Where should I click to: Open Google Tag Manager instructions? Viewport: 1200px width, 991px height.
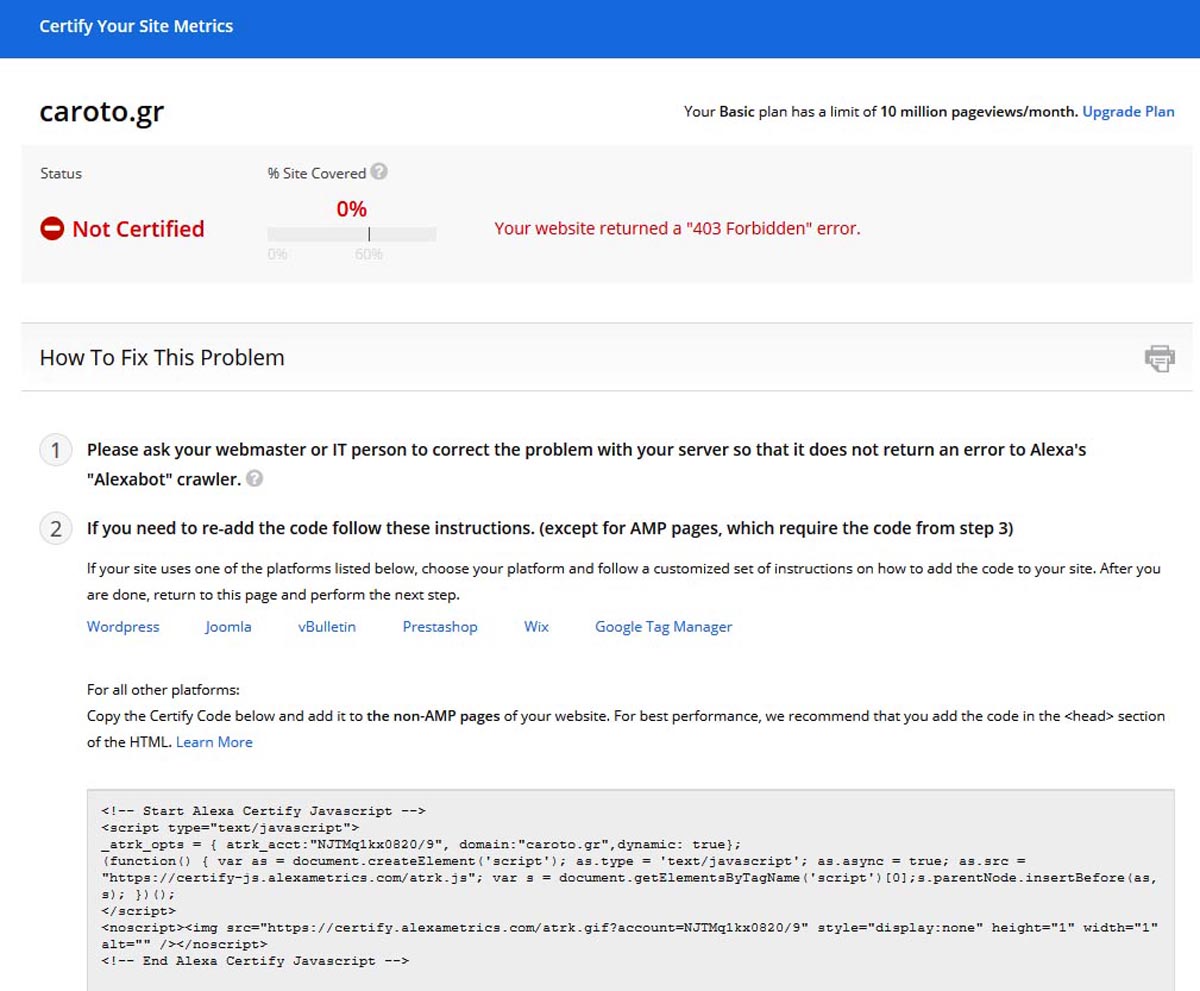pyautogui.click(x=663, y=627)
